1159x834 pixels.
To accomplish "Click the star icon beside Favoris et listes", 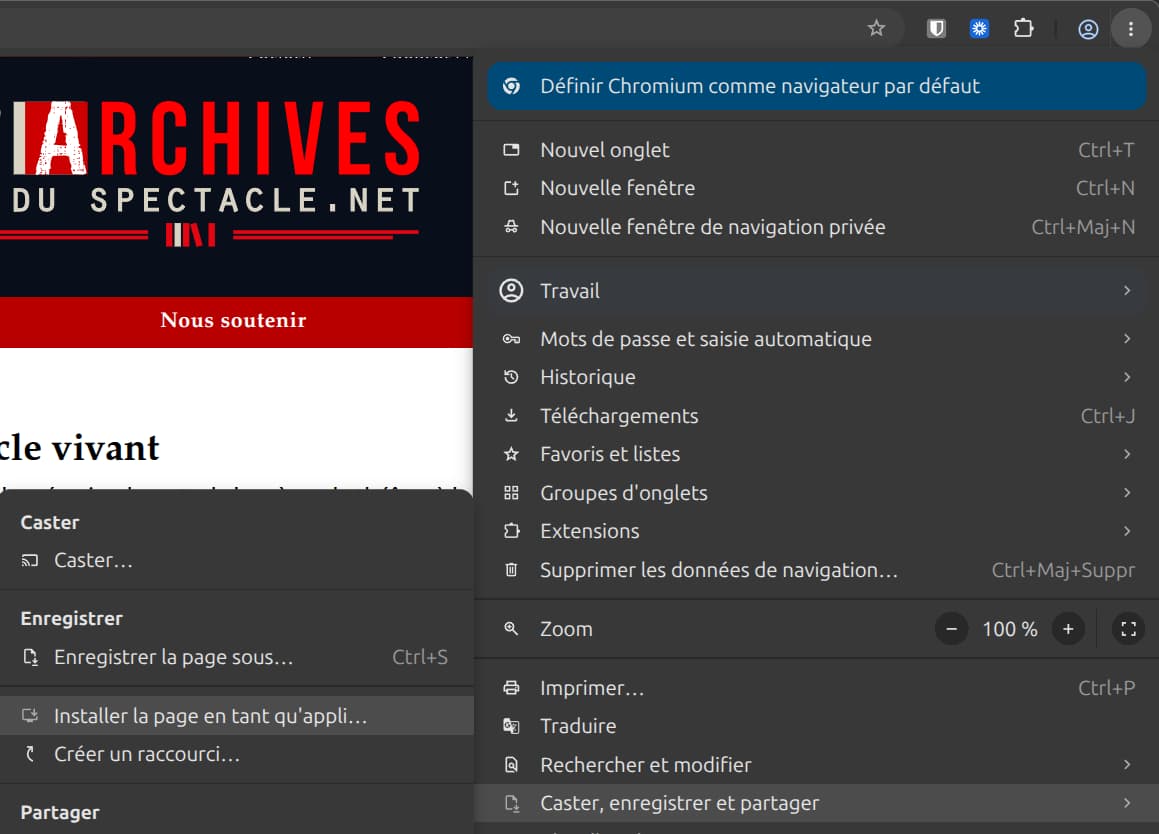I will tap(511, 454).
